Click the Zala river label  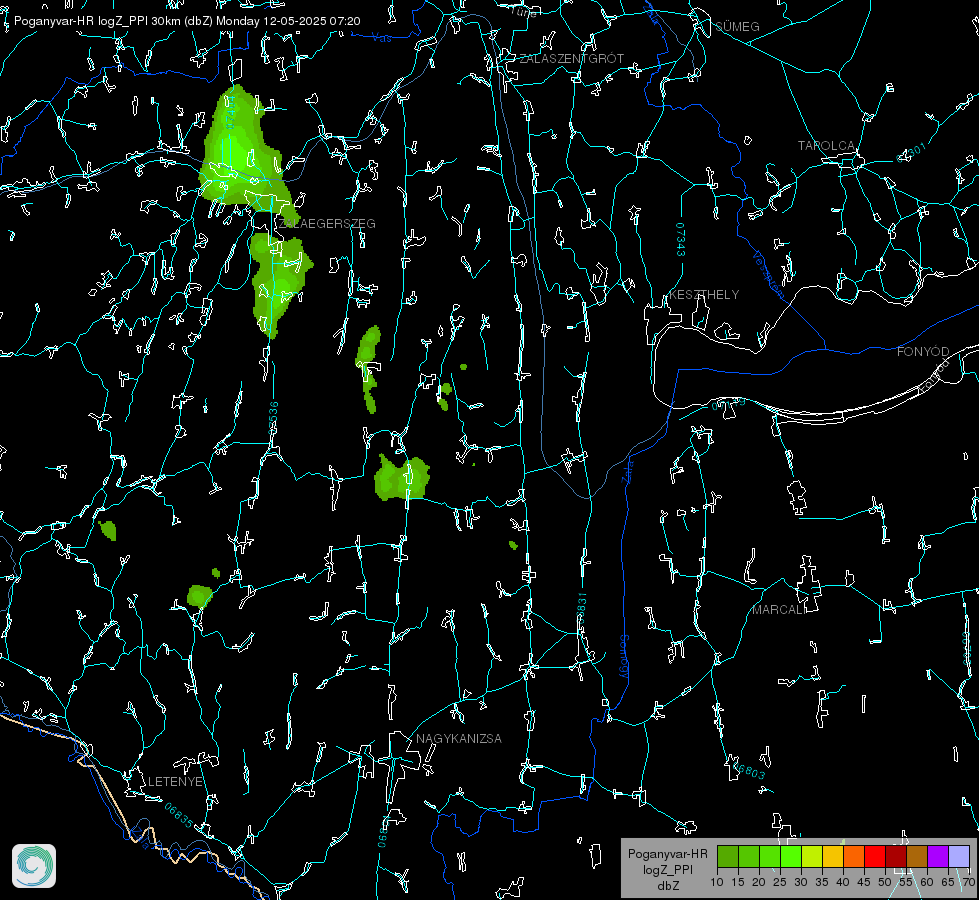pos(628,471)
